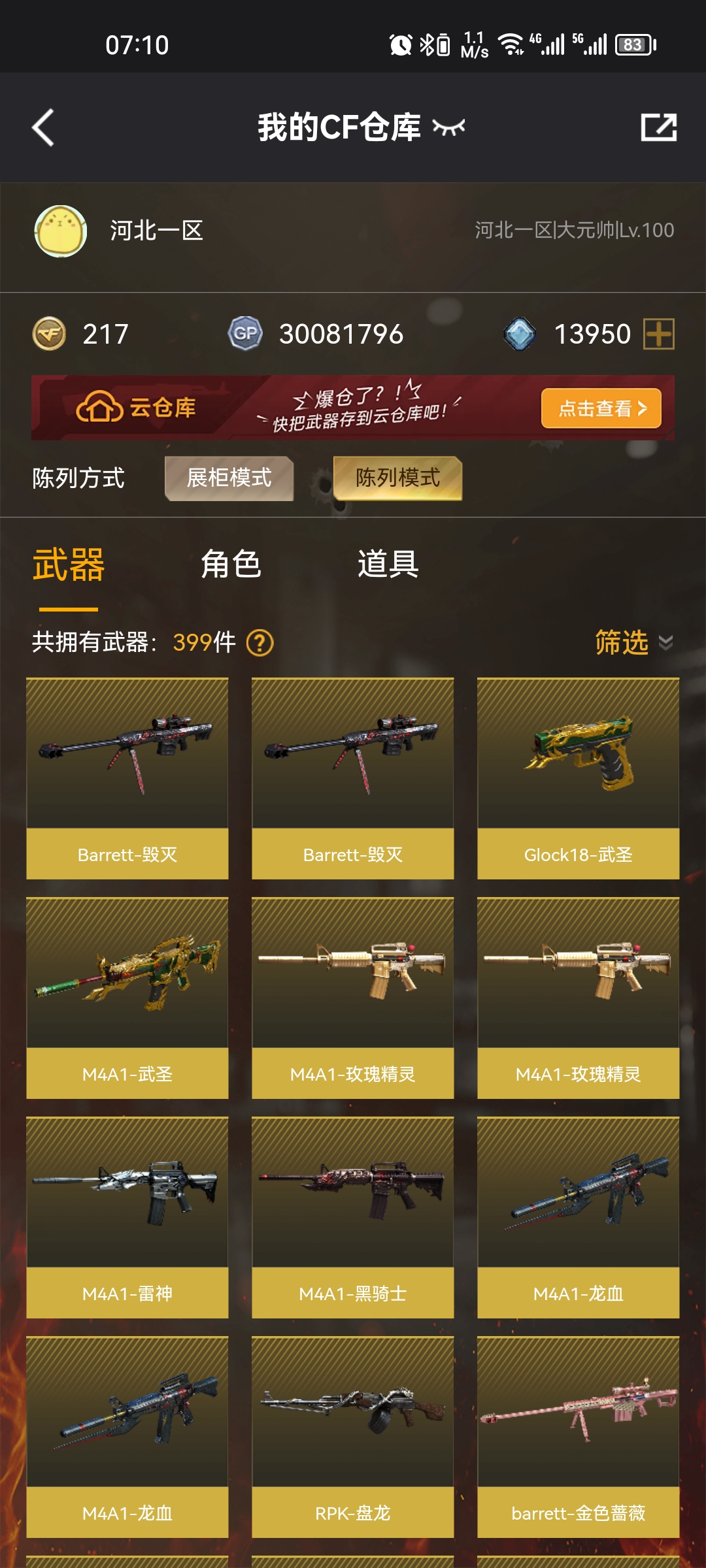Select 陈列模式 display mode
This screenshot has width=706, height=1568.
point(397,478)
